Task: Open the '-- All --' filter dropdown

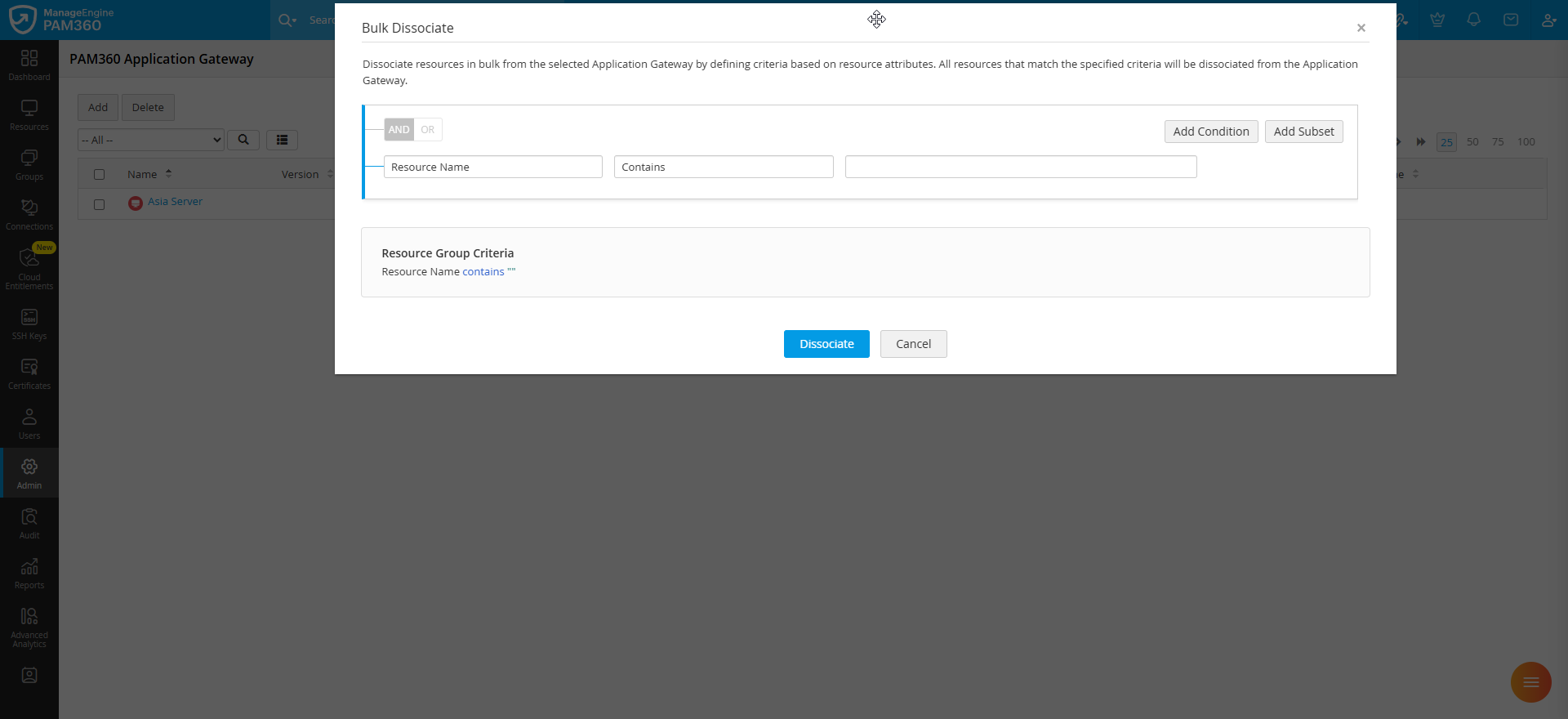Action: (151, 140)
